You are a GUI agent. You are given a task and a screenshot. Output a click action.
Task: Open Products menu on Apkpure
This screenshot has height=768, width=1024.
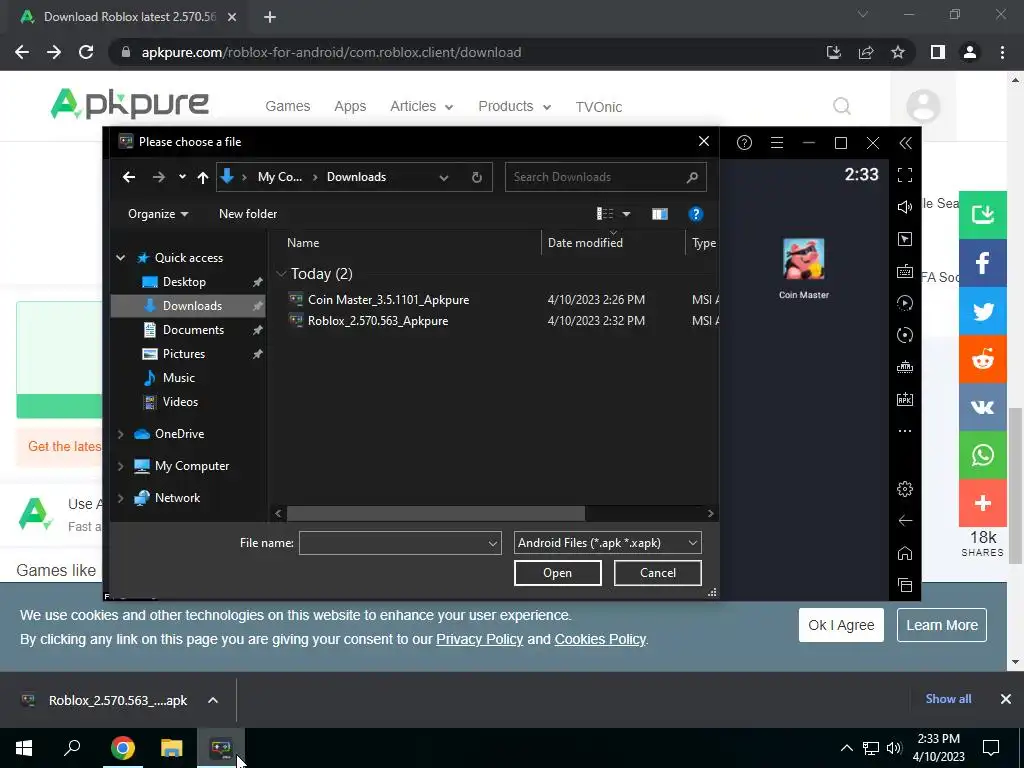[515, 106]
